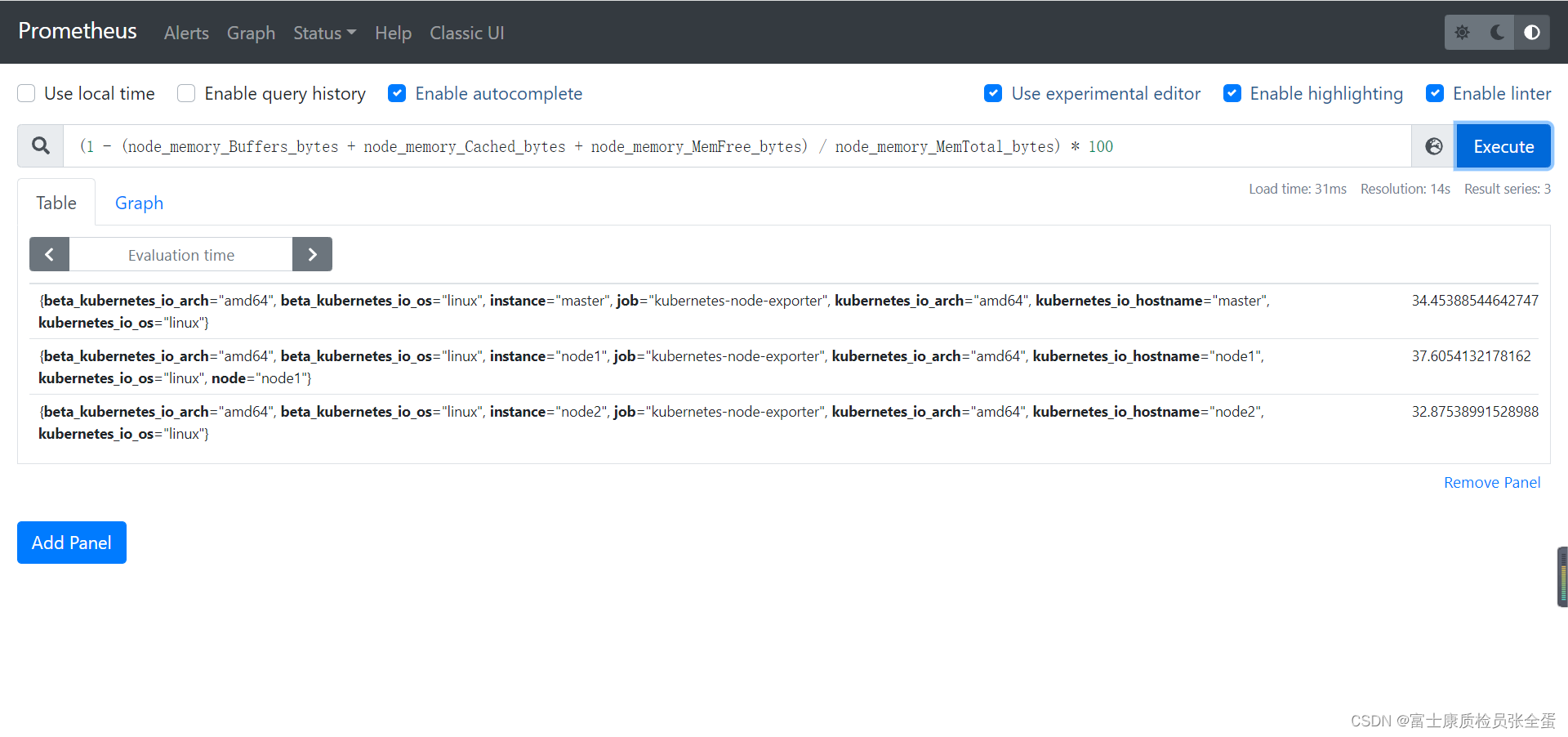Select the Table tab

click(x=56, y=203)
